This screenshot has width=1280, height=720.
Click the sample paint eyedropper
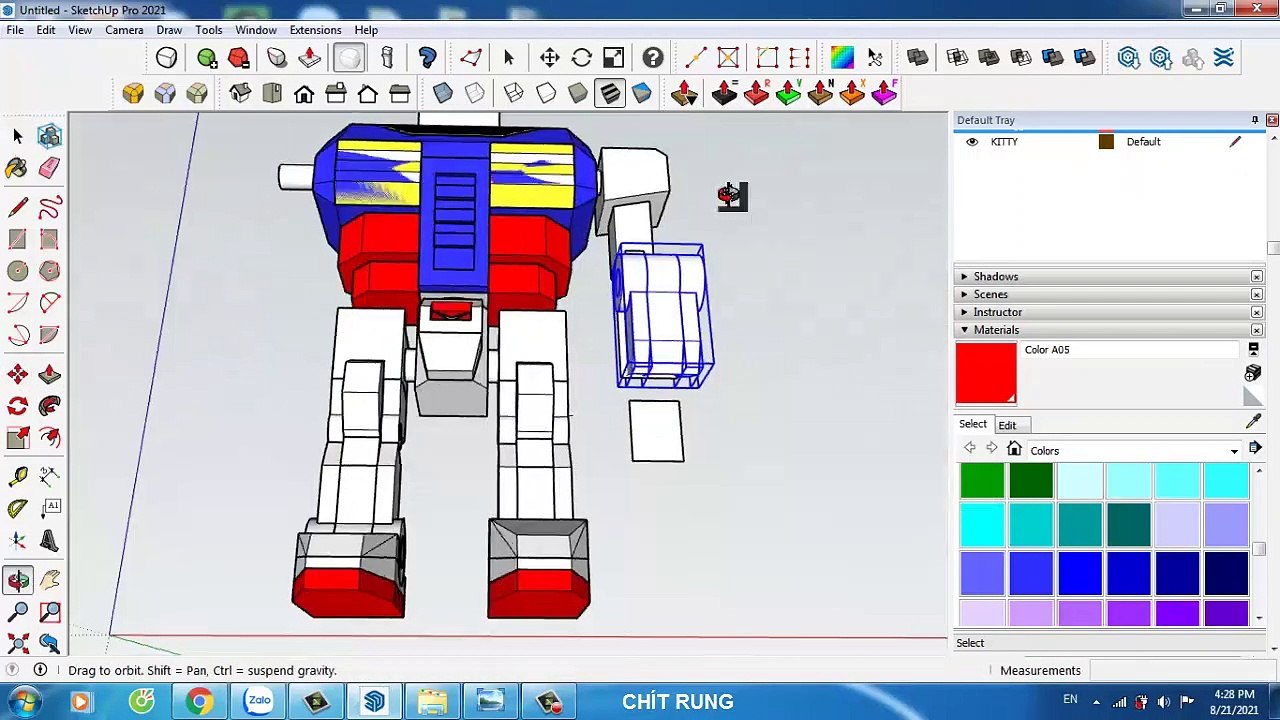1254,421
